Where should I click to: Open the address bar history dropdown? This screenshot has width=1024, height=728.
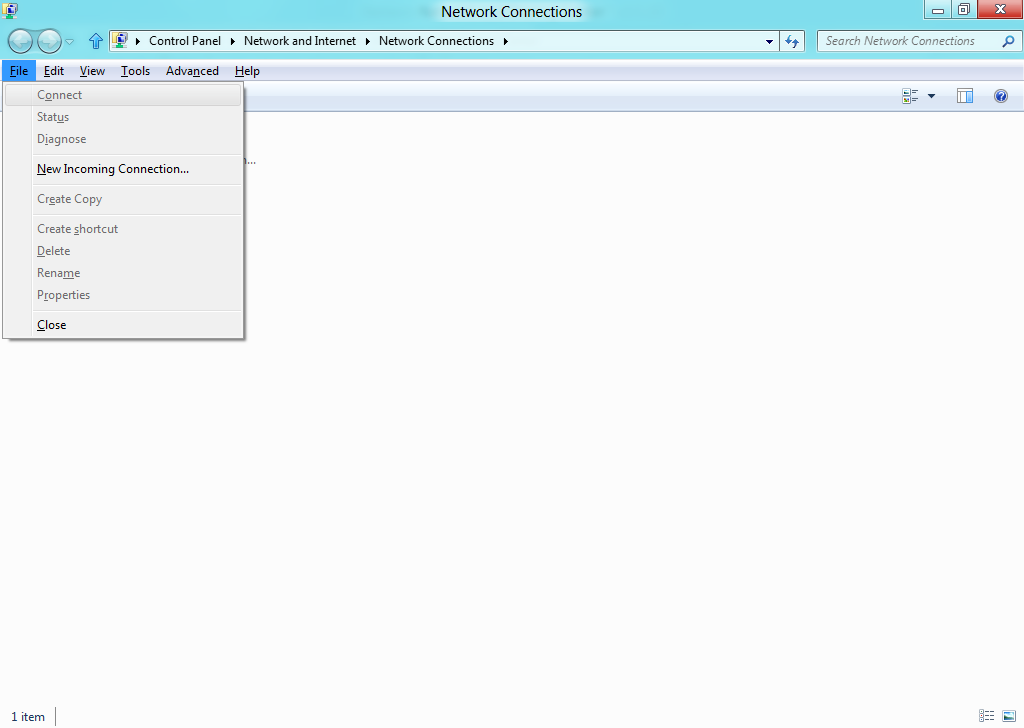tap(769, 41)
